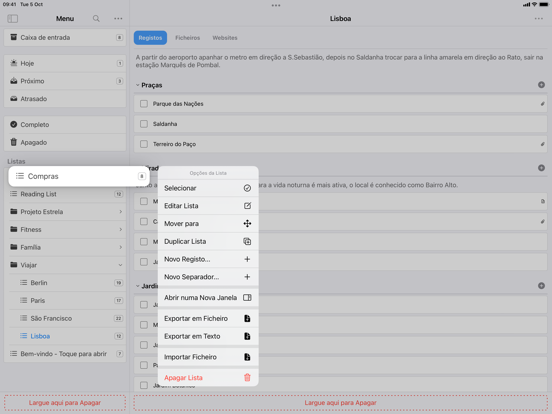The width and height of the screenshot is (552, 414).
Task: Choose Editar Lista from the menu
Action: (x=208, y=206)
